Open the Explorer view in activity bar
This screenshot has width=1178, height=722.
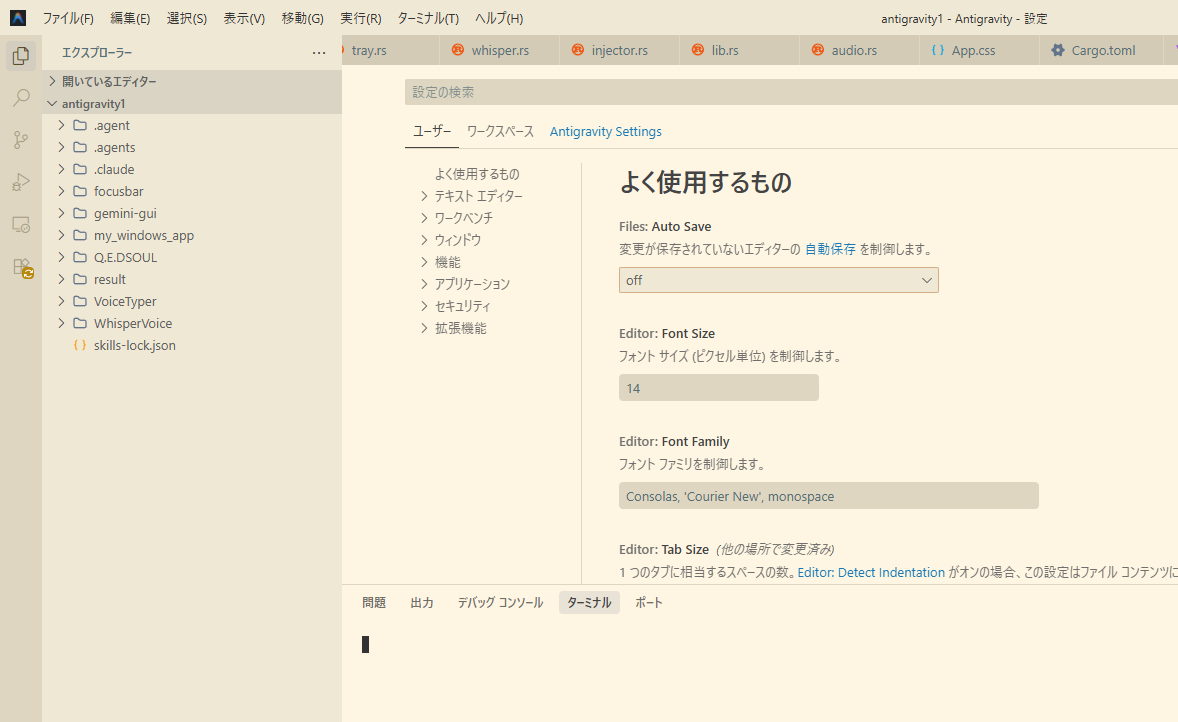20,56
